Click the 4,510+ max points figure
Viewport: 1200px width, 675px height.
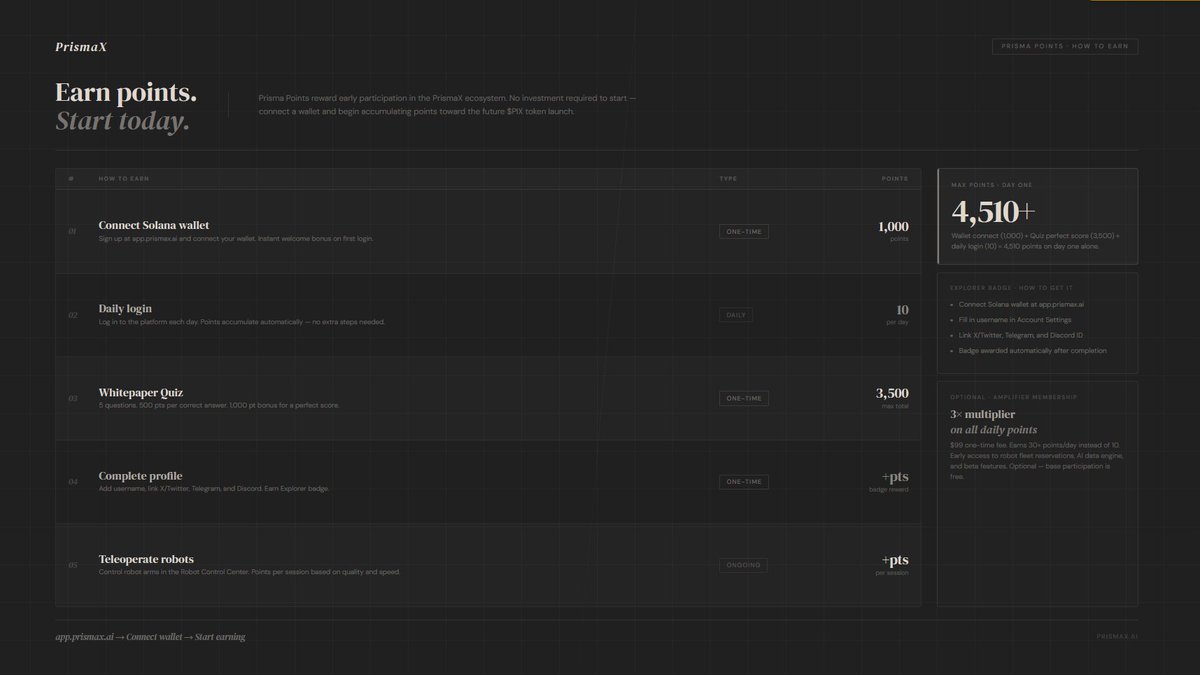pos(993,212)
